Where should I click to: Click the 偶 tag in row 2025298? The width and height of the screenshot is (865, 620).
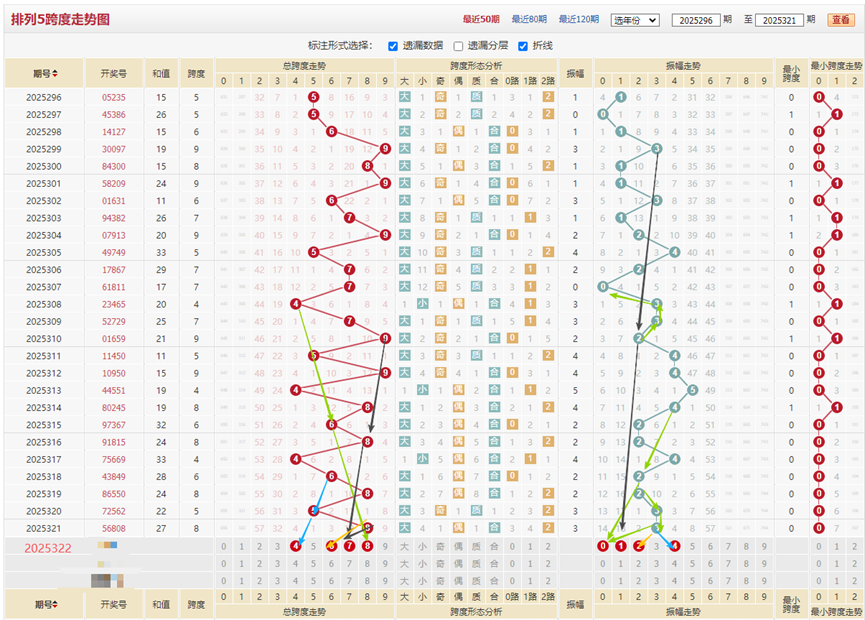tap(458, 131)
